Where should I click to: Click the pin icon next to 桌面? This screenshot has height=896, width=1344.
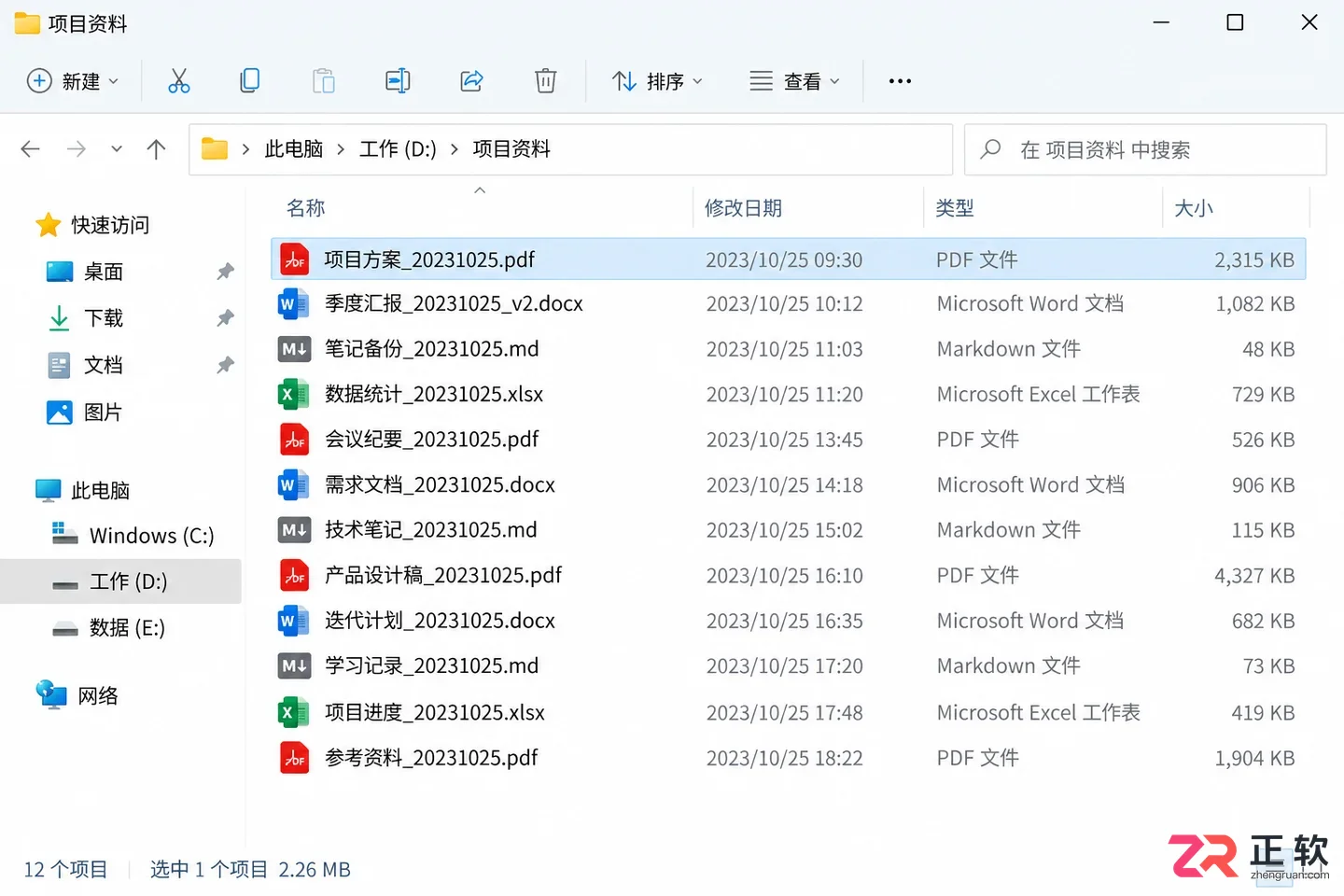[225, 272]
